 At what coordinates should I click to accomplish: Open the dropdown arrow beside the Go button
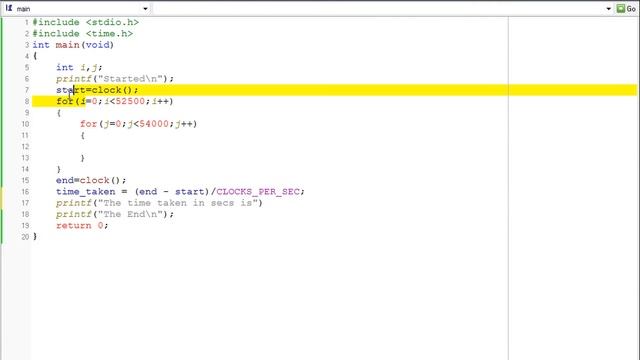(x=609, y=9)
